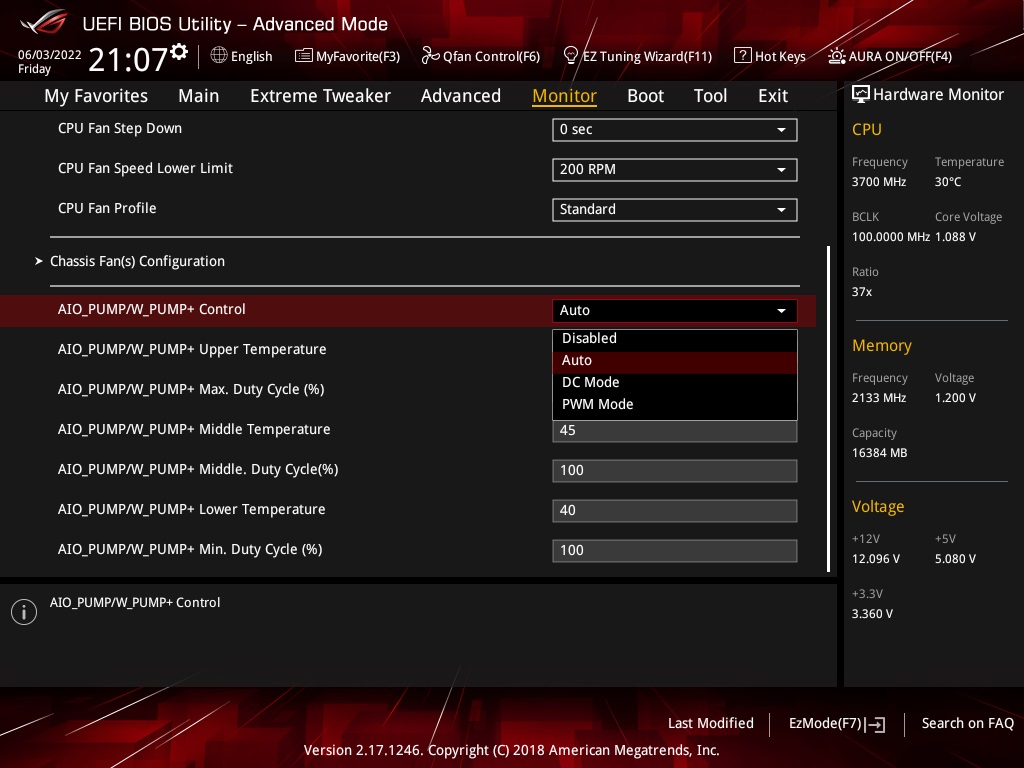Click AIO_PUMP/W_PUMP+ Max. Duty Cycle label

pyautogui.click(x=191, y=389)
